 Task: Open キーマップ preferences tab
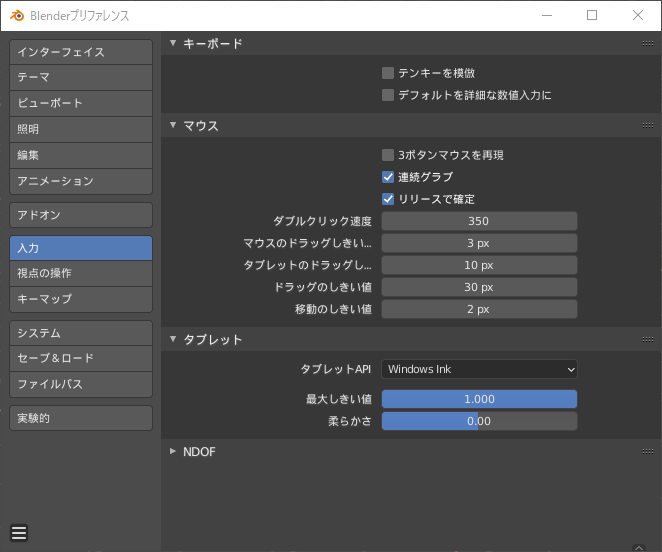[81, 299]
